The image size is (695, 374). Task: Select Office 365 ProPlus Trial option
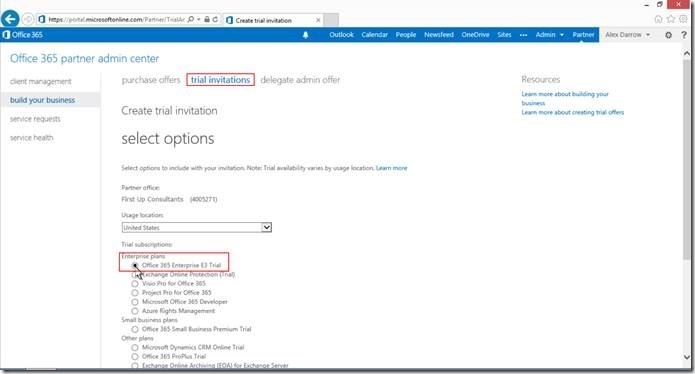(135, 356)
